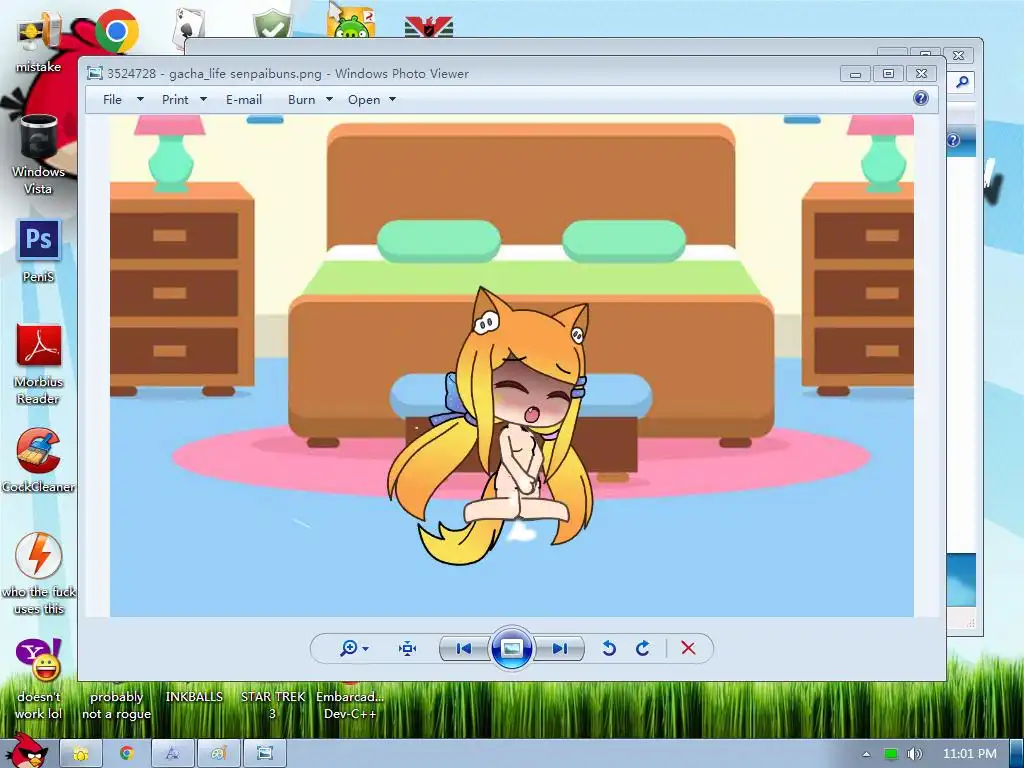Open the File menu in Photo Viewer
Image resolution: width=1024 pixels, height=768 pixels.
click(x=112, y=99)
